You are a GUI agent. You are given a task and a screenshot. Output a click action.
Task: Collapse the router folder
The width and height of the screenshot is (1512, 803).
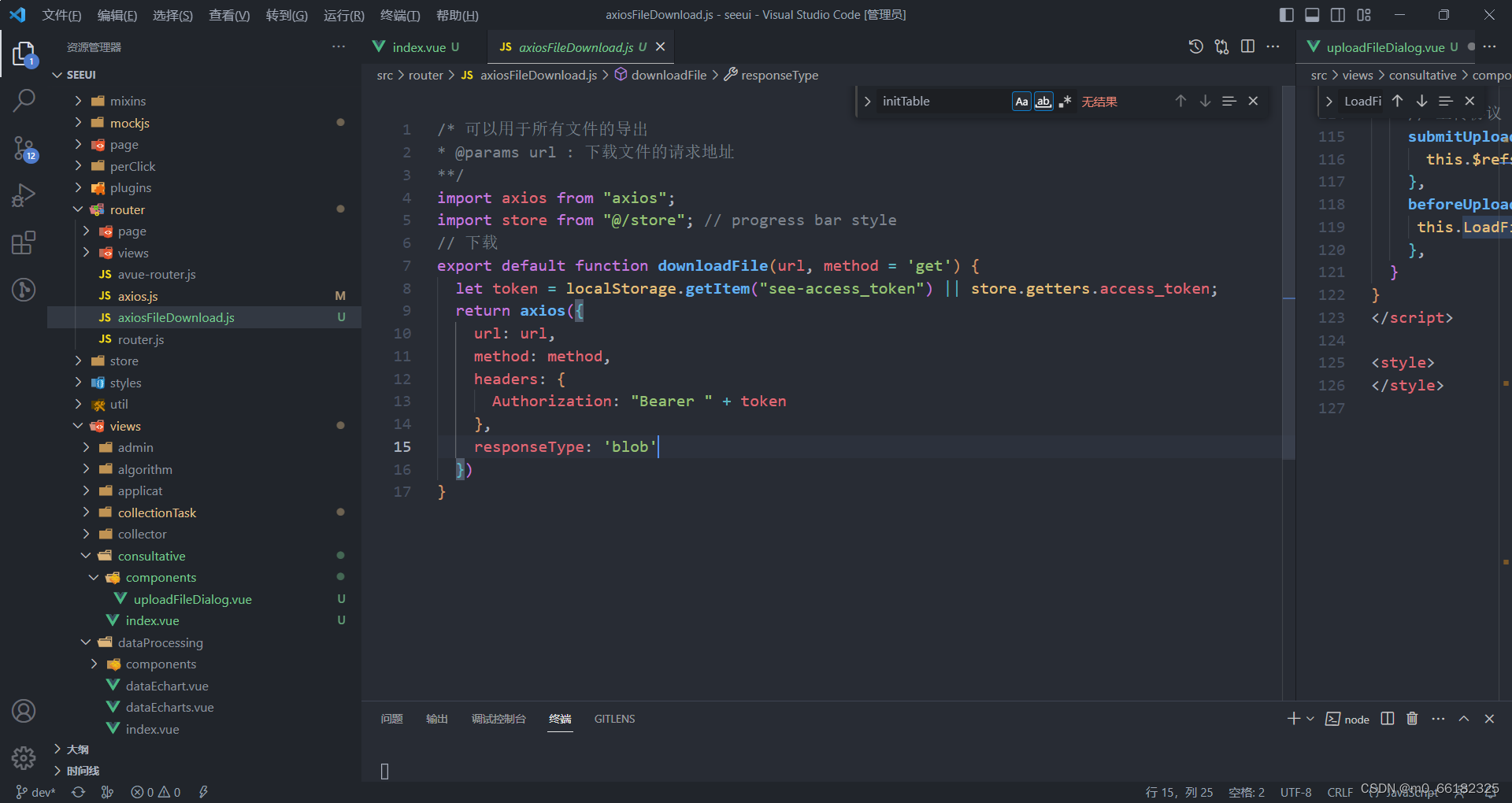point(204,209)
